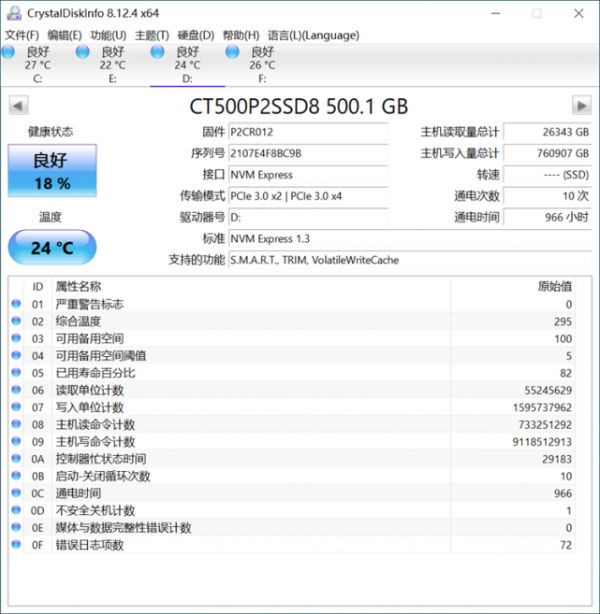
Task: Open the 编辑(E) menu
Action: pyautogui.click(x=65, y=35)
